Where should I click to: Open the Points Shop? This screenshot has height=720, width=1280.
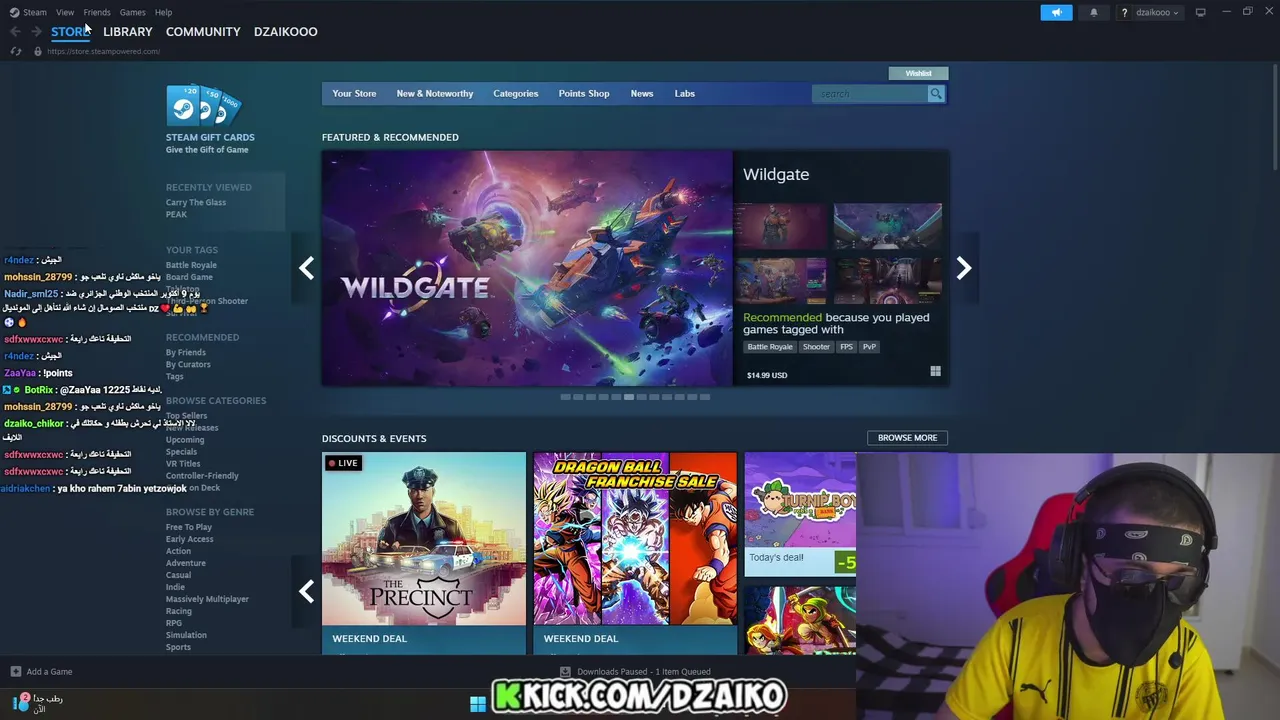[584, 93]
